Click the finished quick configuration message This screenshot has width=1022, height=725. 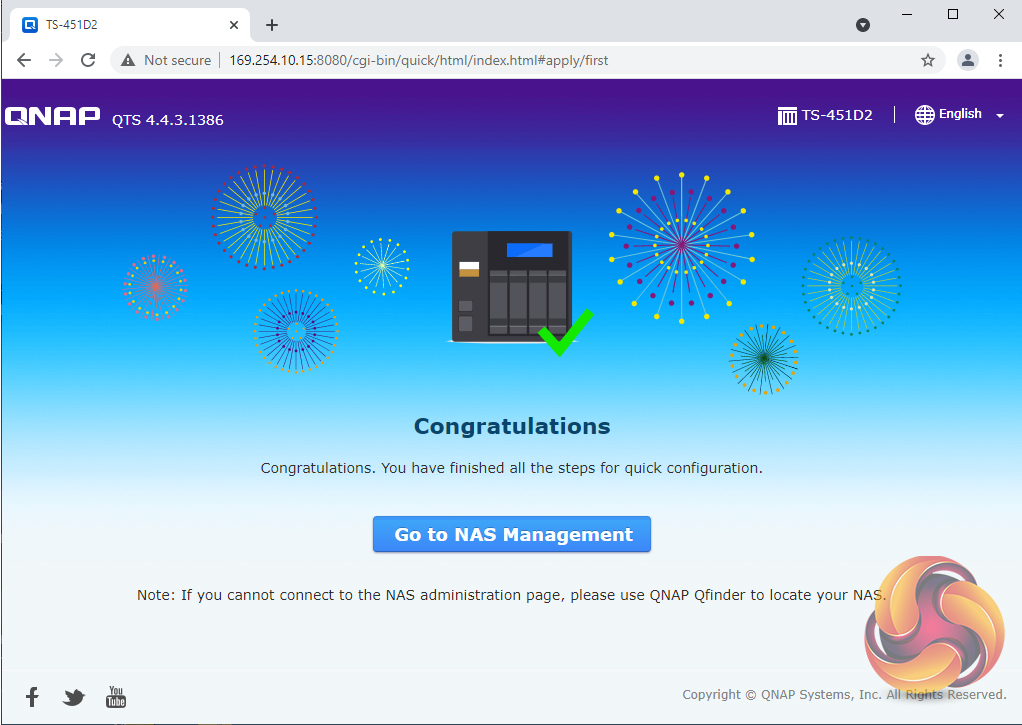pos(511,468)
